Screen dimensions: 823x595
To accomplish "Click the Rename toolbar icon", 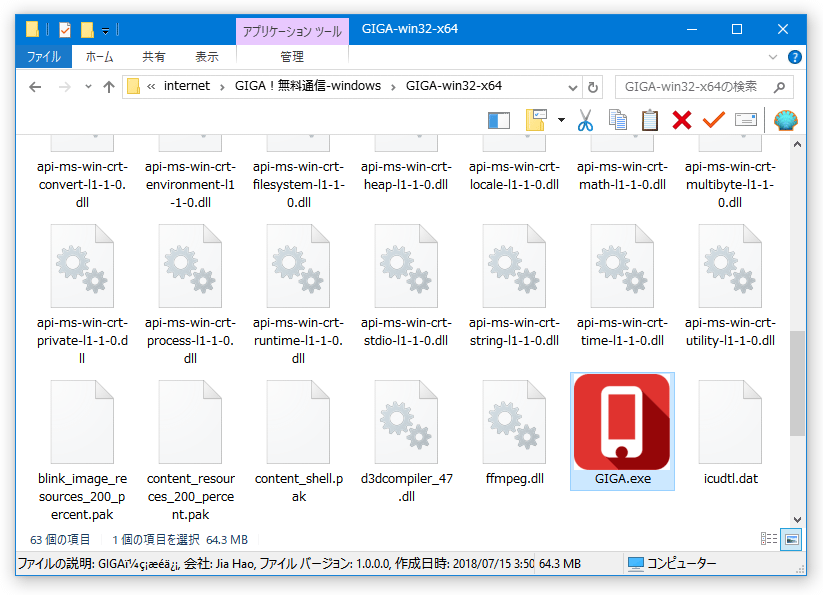I will 746,120.
